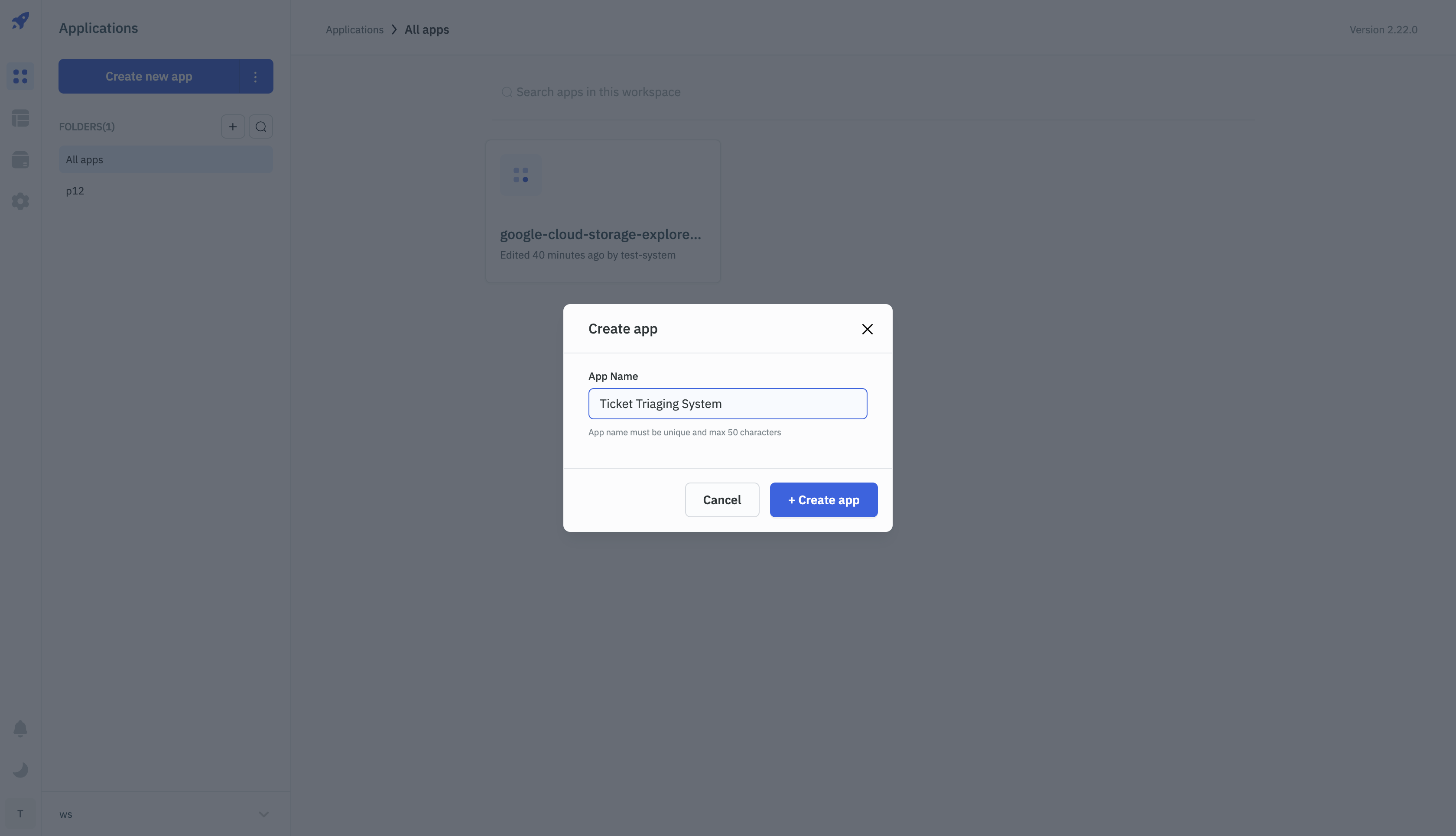The width and height of the screenshot is (1456, 836).
Task: Open the notifications bell icon
Action: (x=20, y=728)
